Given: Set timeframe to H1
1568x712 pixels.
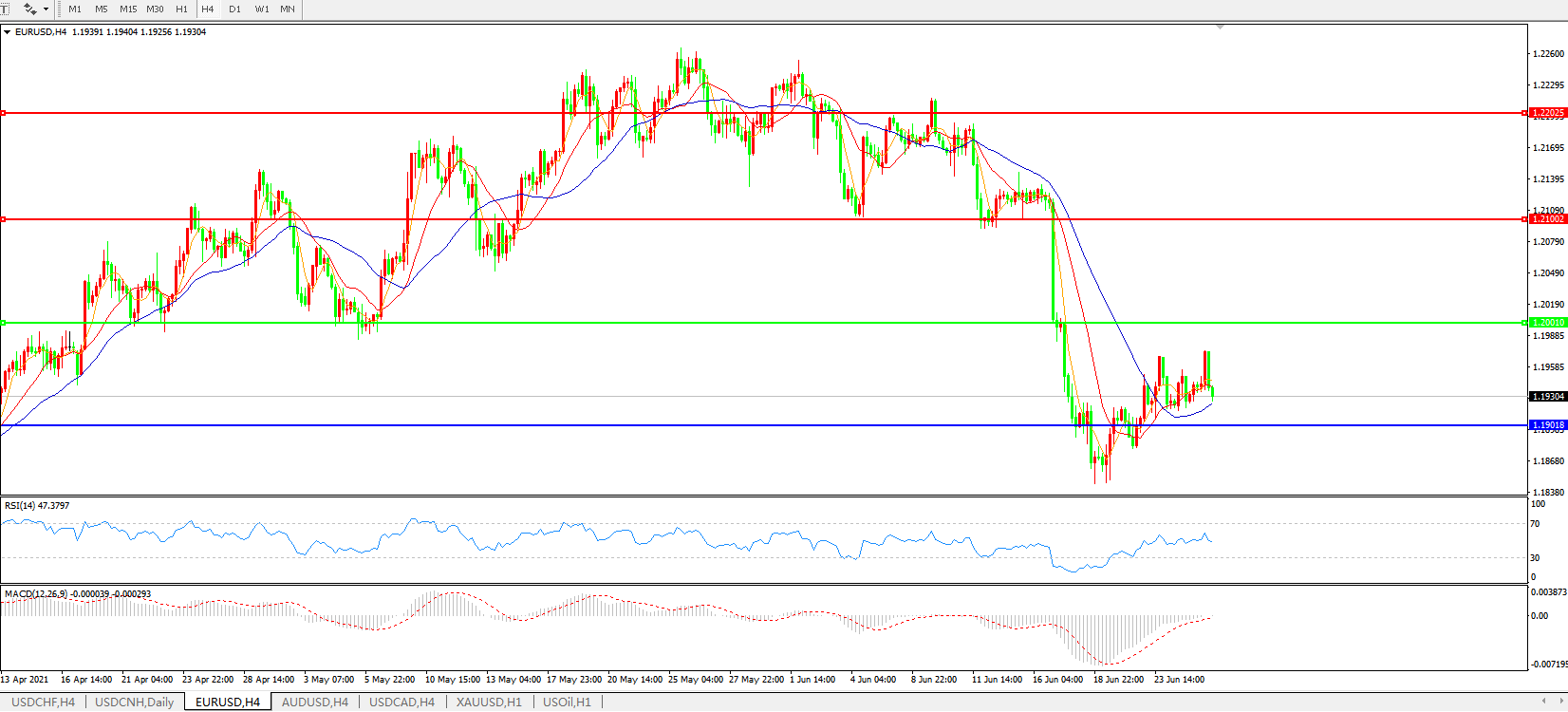Looking at the screenshot, I should pos(181,9).
